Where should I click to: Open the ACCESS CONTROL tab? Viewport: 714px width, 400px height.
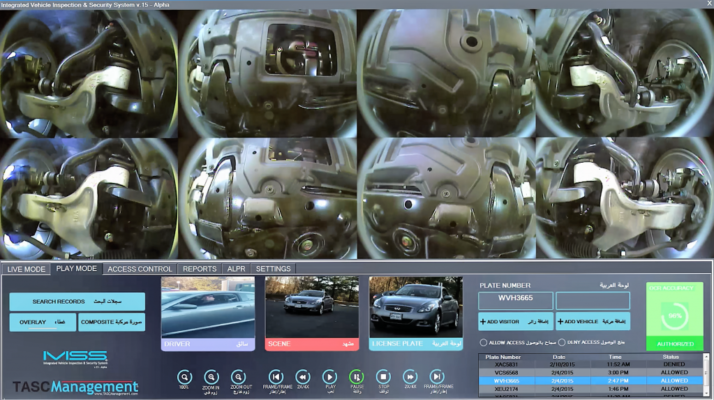pyautogui.click(x=140, y=269)
